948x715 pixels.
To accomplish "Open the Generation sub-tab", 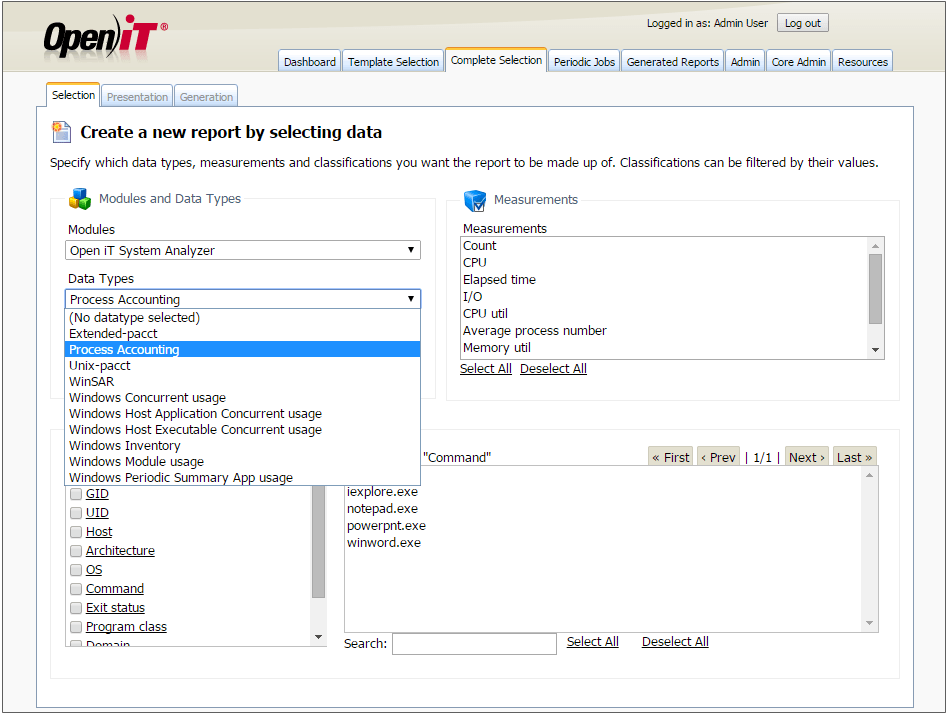I will [x=206, y=97].
